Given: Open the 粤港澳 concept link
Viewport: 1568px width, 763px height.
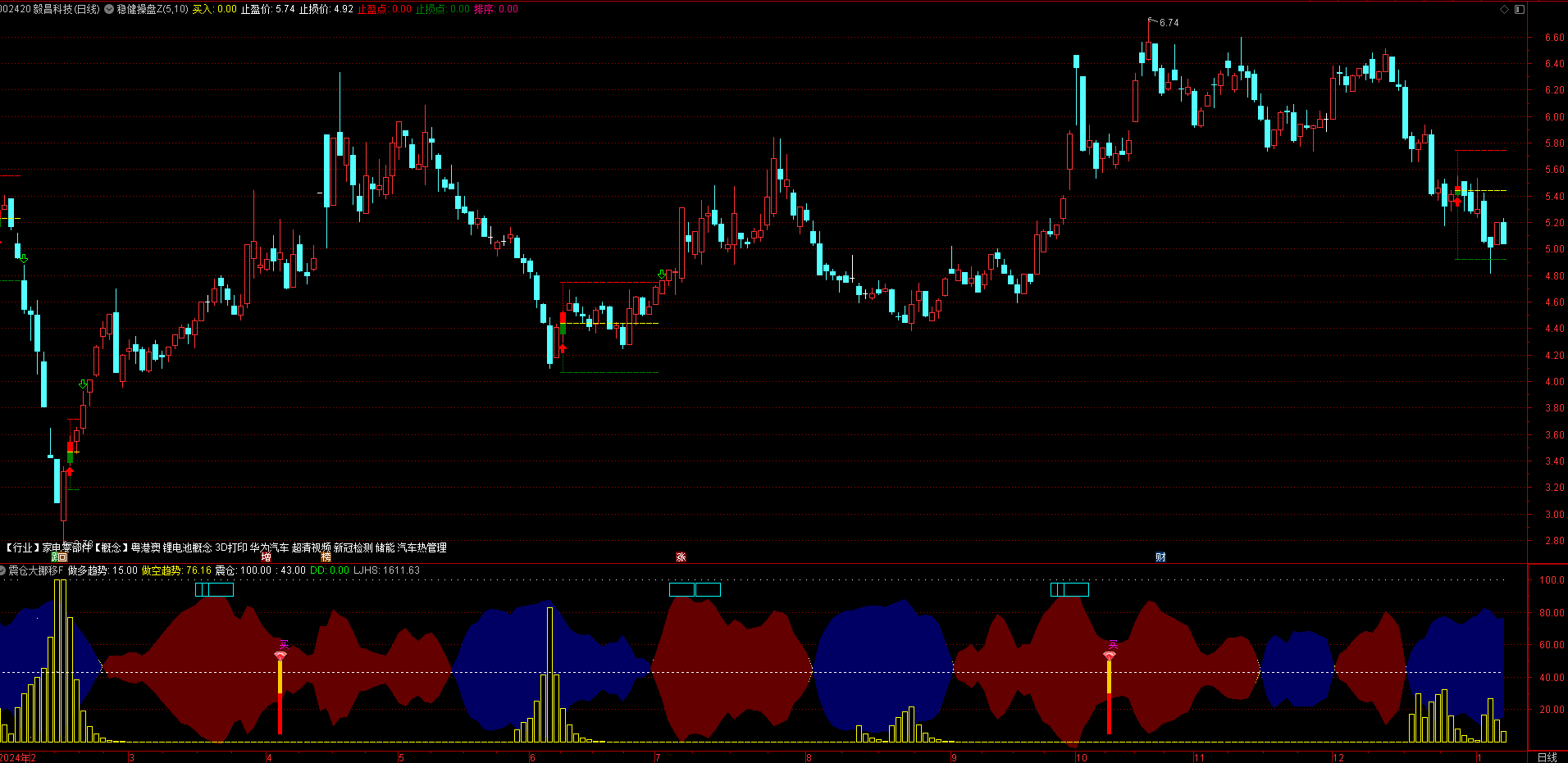Looking at the screenshot, I should [146, 547].
